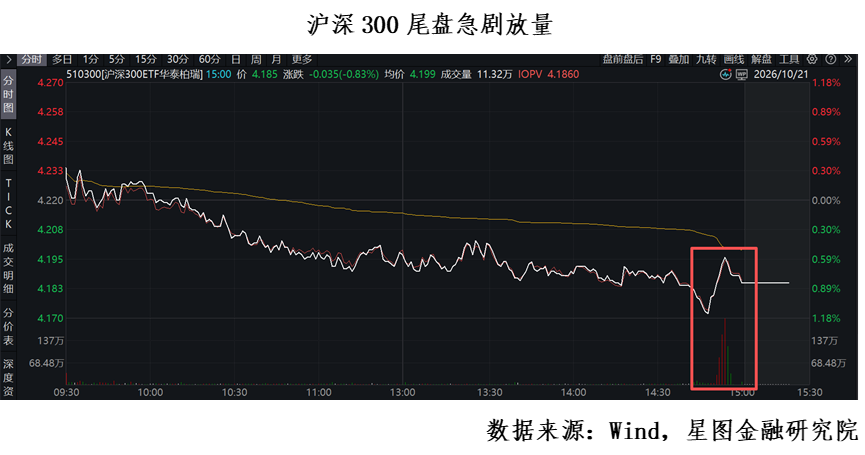Open the 深度资 sidebar tab
The height and width of the screenshot is (455, 865).
pyautogui.click(x=8, y=378)
